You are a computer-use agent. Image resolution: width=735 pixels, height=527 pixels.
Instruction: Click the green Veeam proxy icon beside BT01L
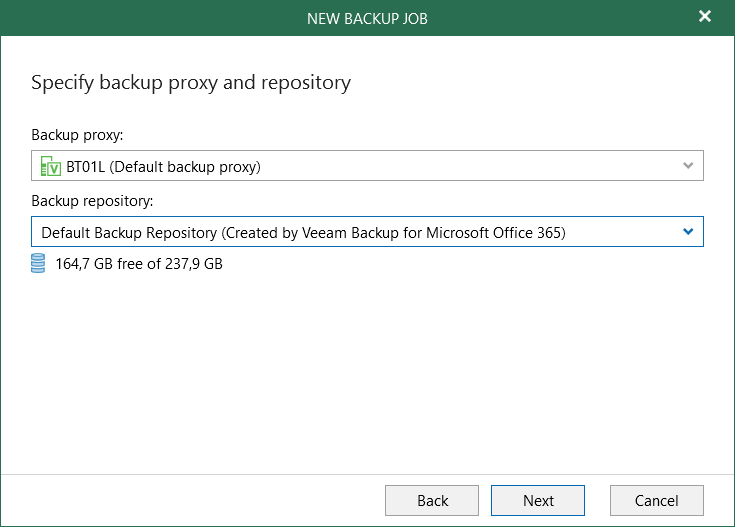pos(50,166)
